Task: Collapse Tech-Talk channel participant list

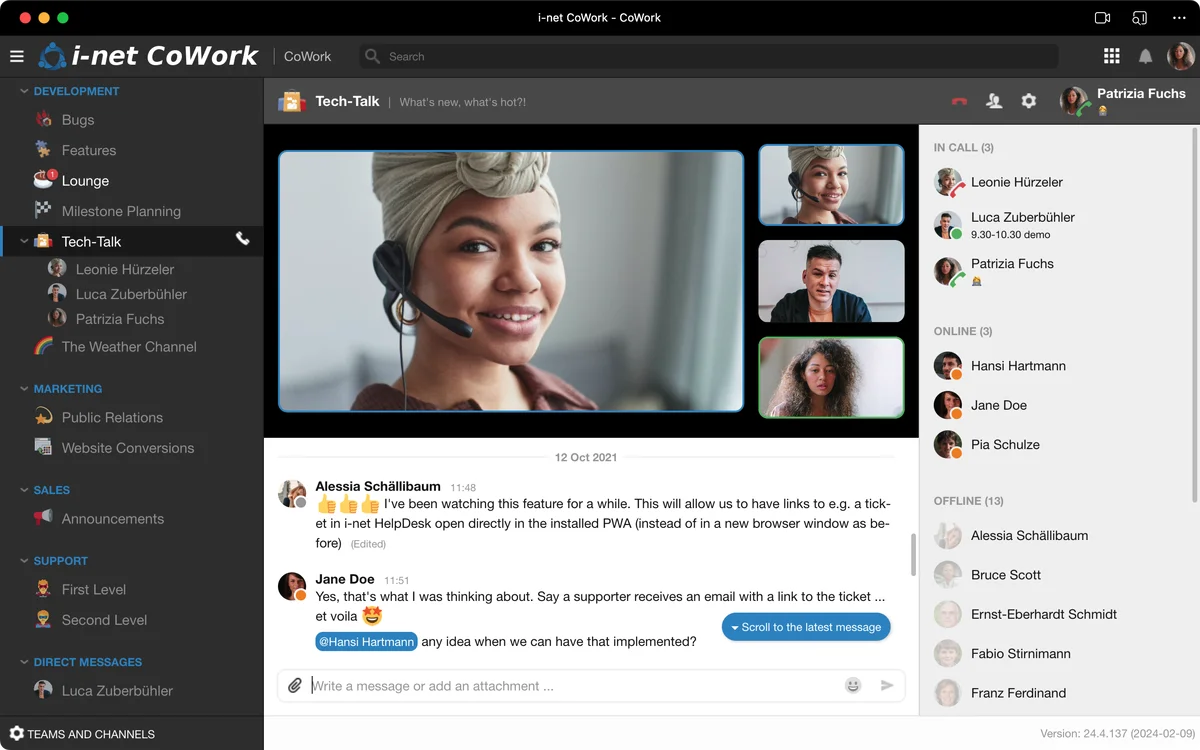Action: pyautogui.click(x=24, y=241)
